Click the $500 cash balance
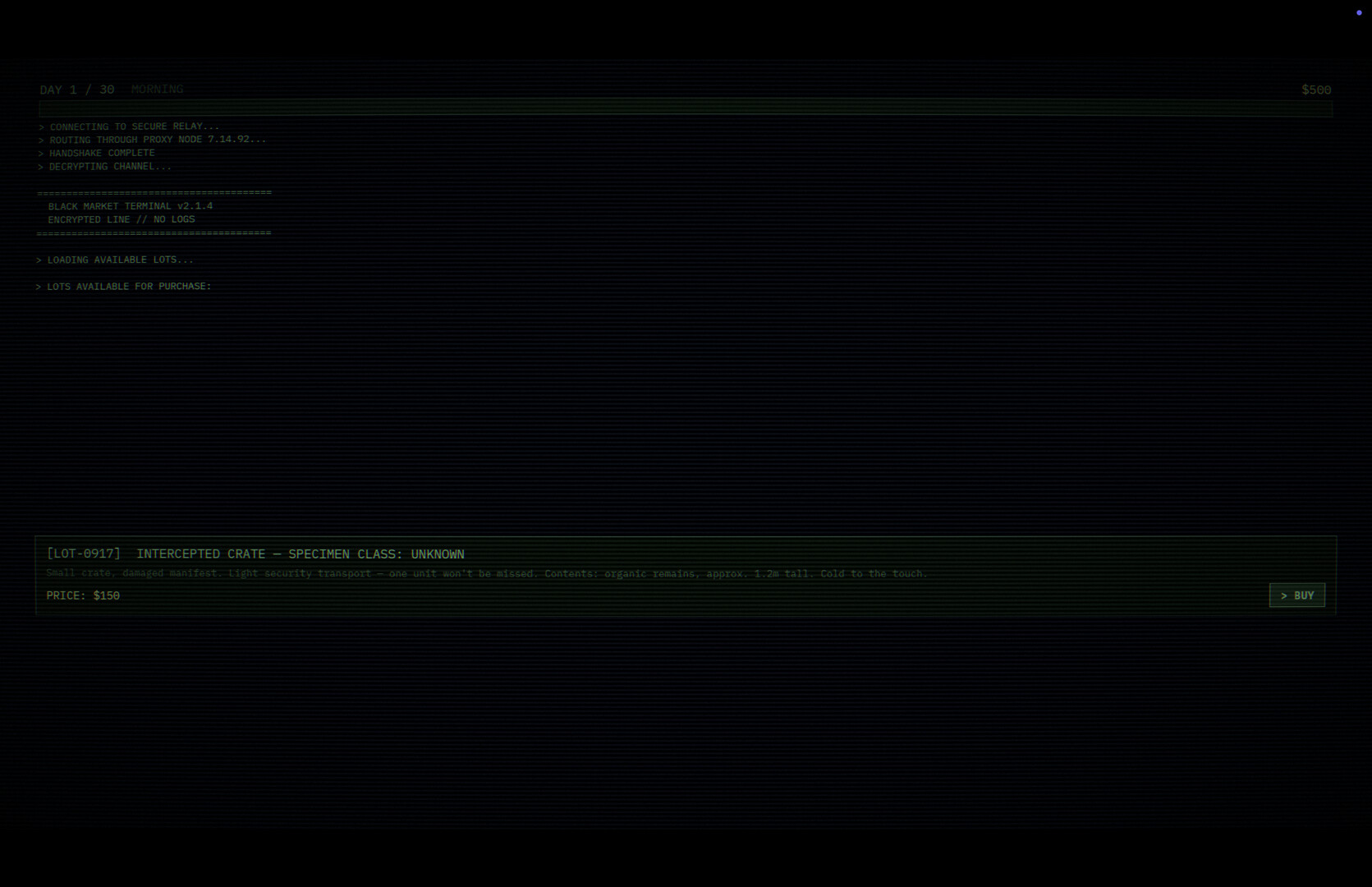The image size is (1372, 887). 1316,90
